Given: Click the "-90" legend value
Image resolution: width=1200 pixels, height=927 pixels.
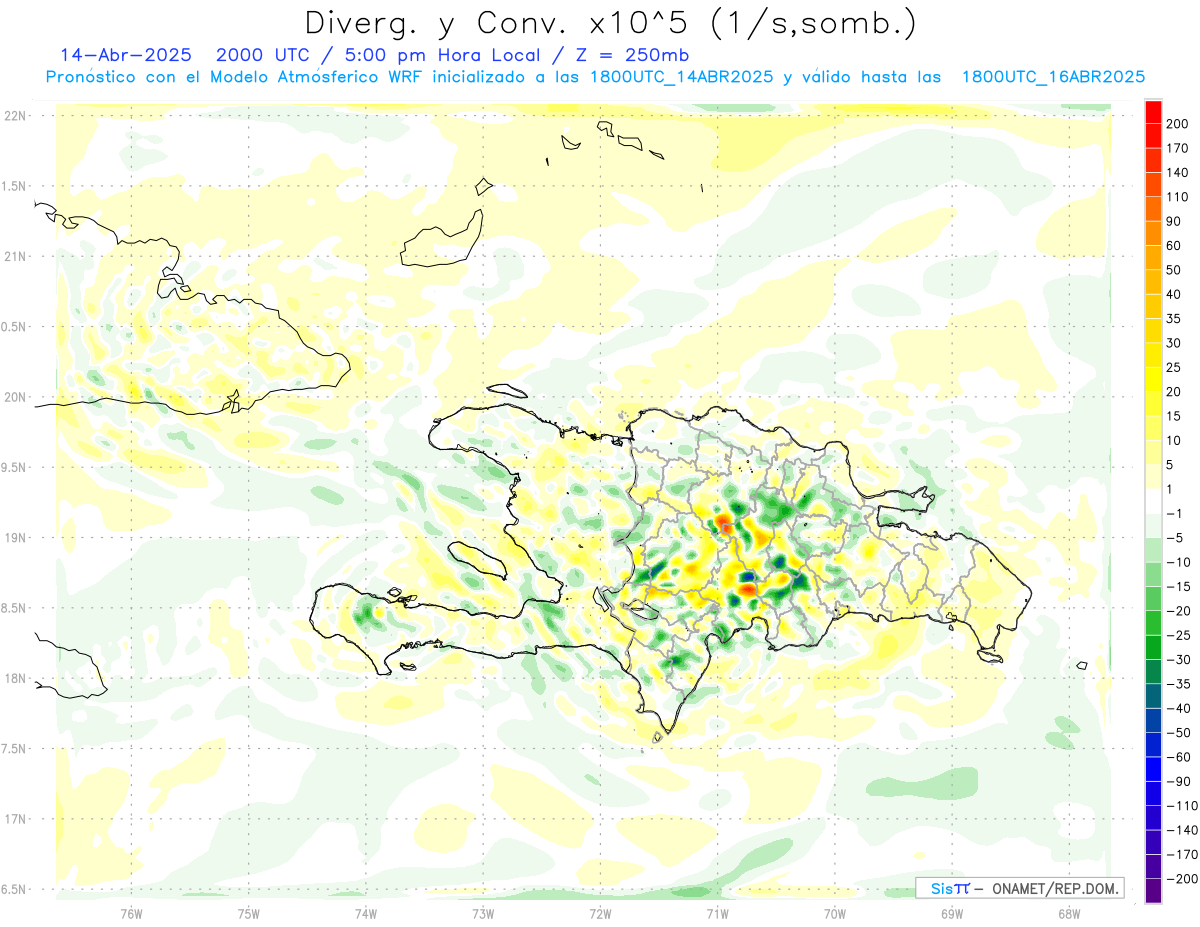Looking at the screenshot, I should (1177, 782).
